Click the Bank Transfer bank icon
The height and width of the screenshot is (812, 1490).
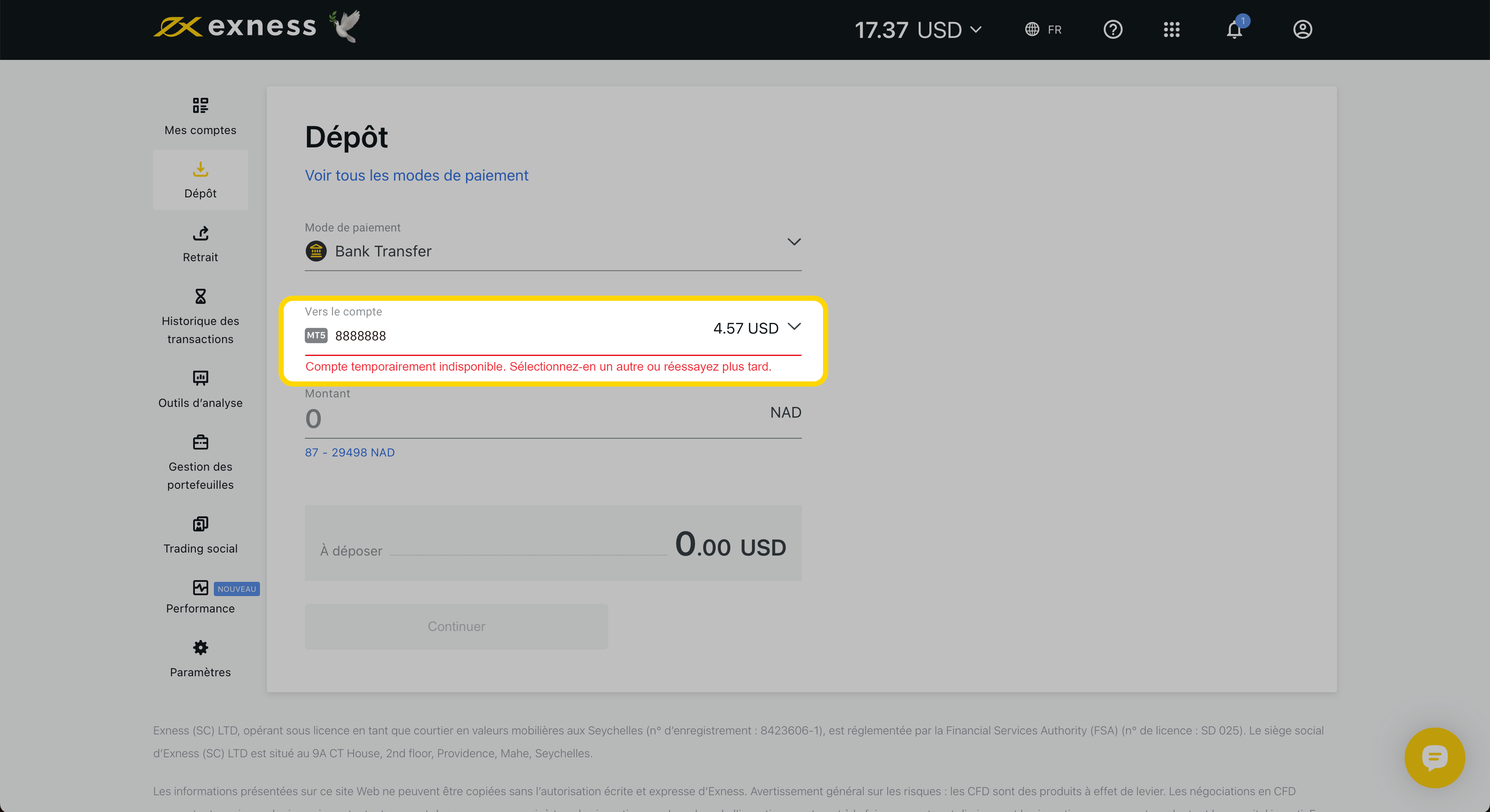(x=316, y=251)
